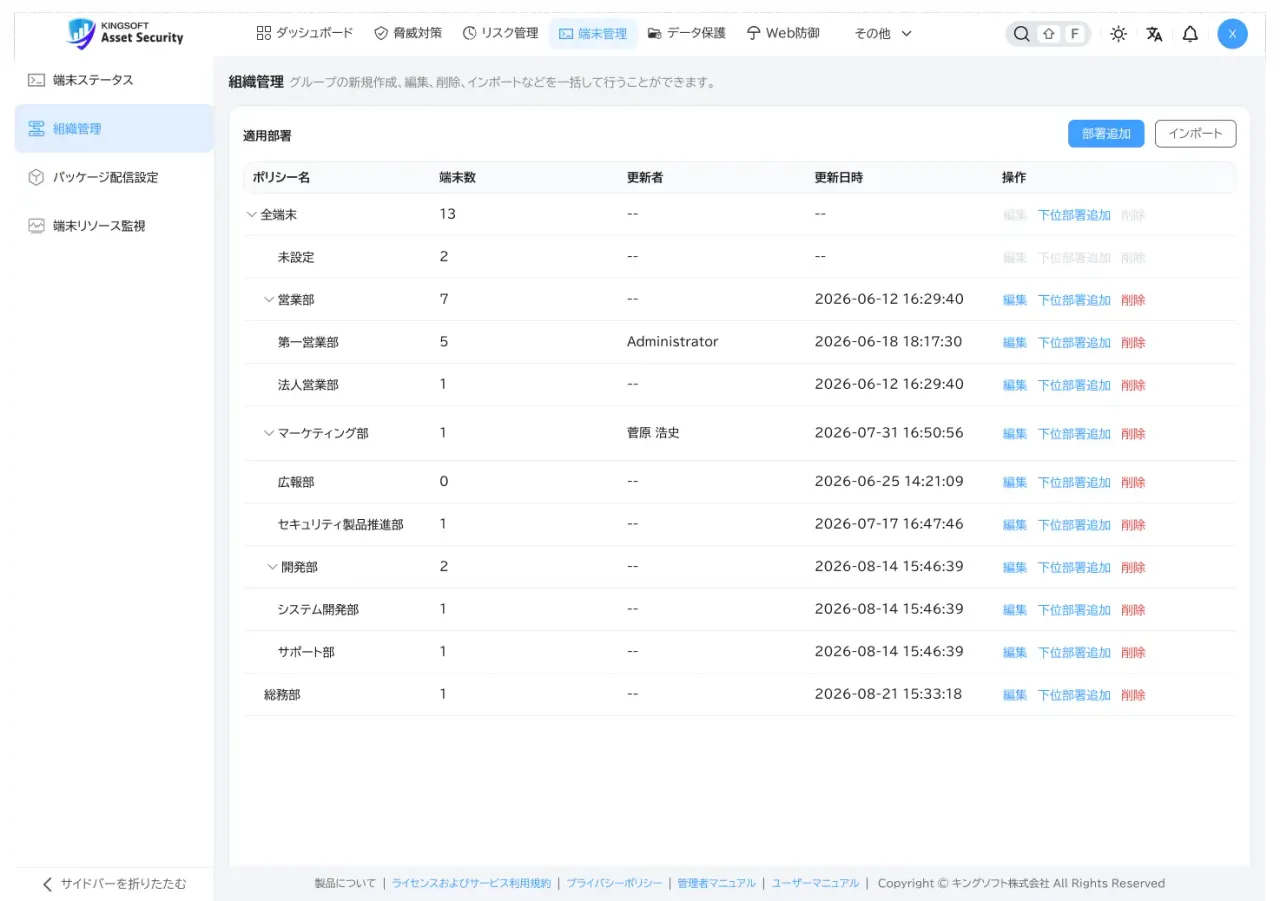Viewport: 1280px width, 901px height.
Task: Collapse the マーケティング部 group chevron
Action: click(269, 433)
